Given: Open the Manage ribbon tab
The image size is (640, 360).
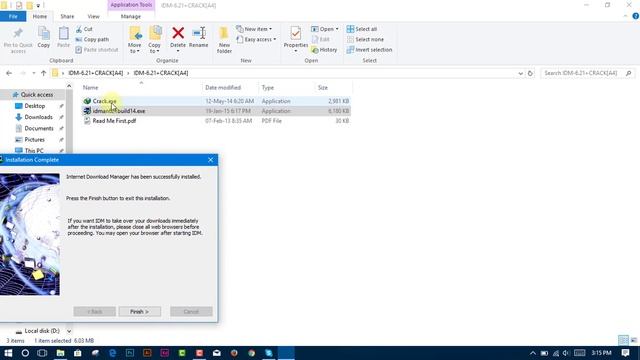Looking at the screenshot, I should [131, 16].
